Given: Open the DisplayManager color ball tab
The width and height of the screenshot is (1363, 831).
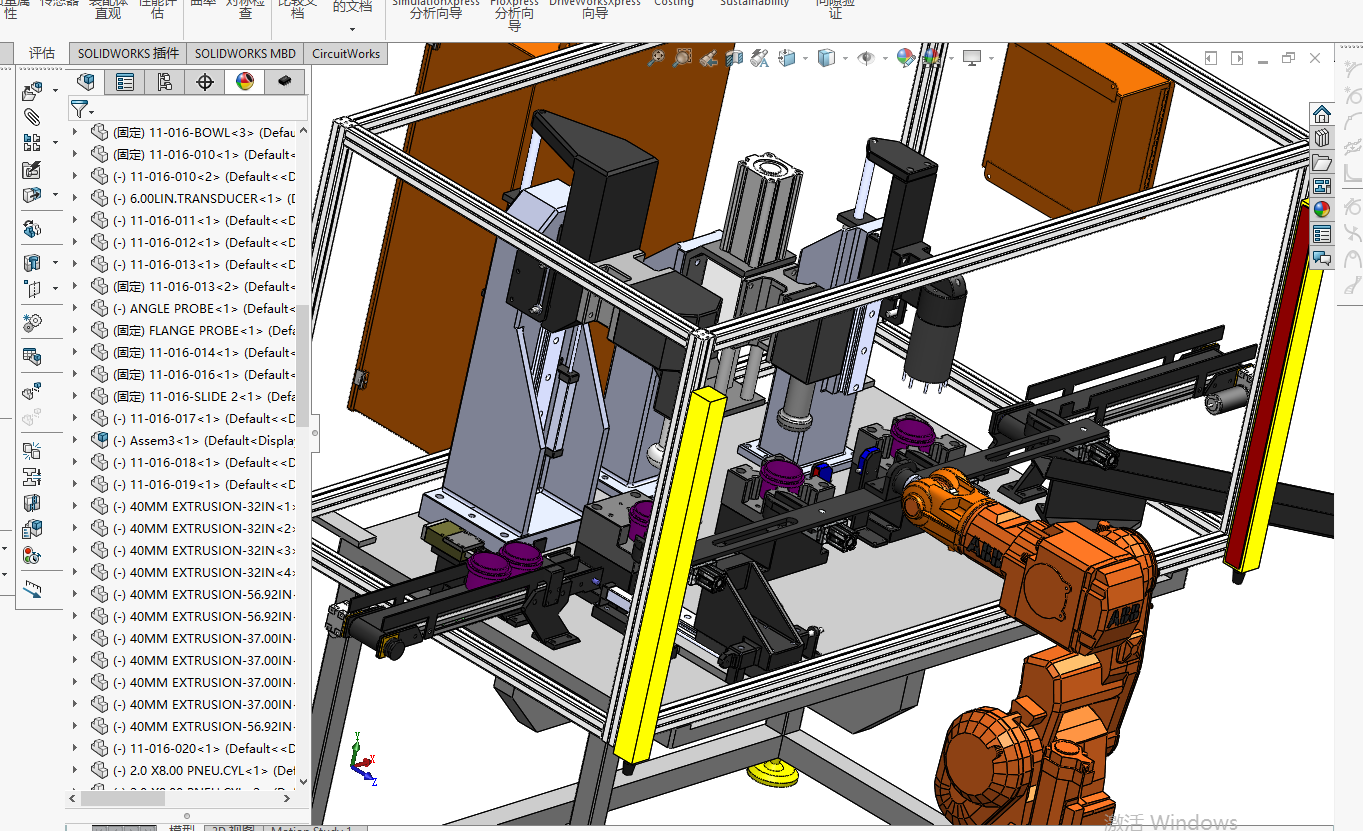Looking at the screenshot, I should coord(245,82).
